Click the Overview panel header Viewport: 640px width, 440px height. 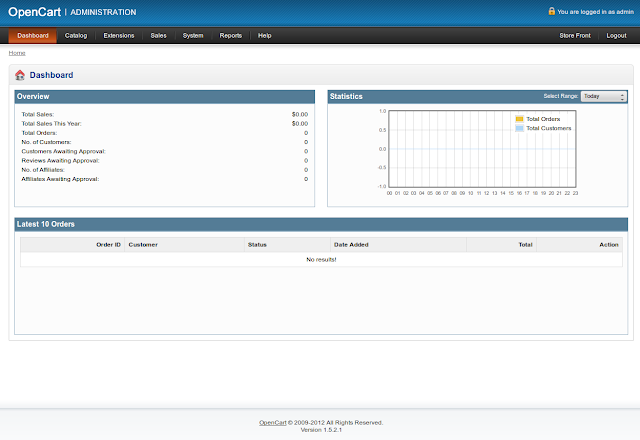(x=164, y=97)
